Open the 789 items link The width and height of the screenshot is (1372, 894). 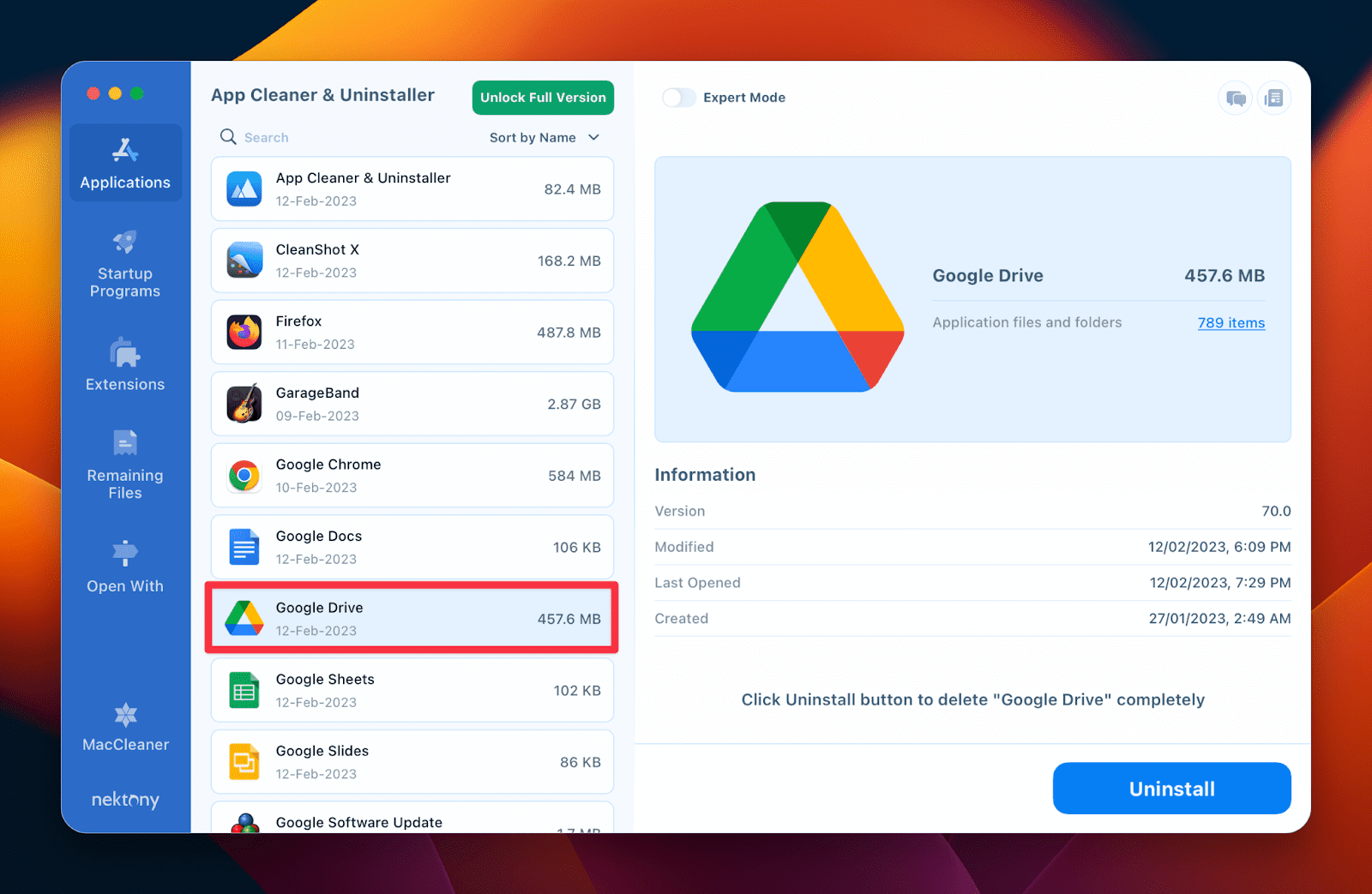click(1231, 323)
